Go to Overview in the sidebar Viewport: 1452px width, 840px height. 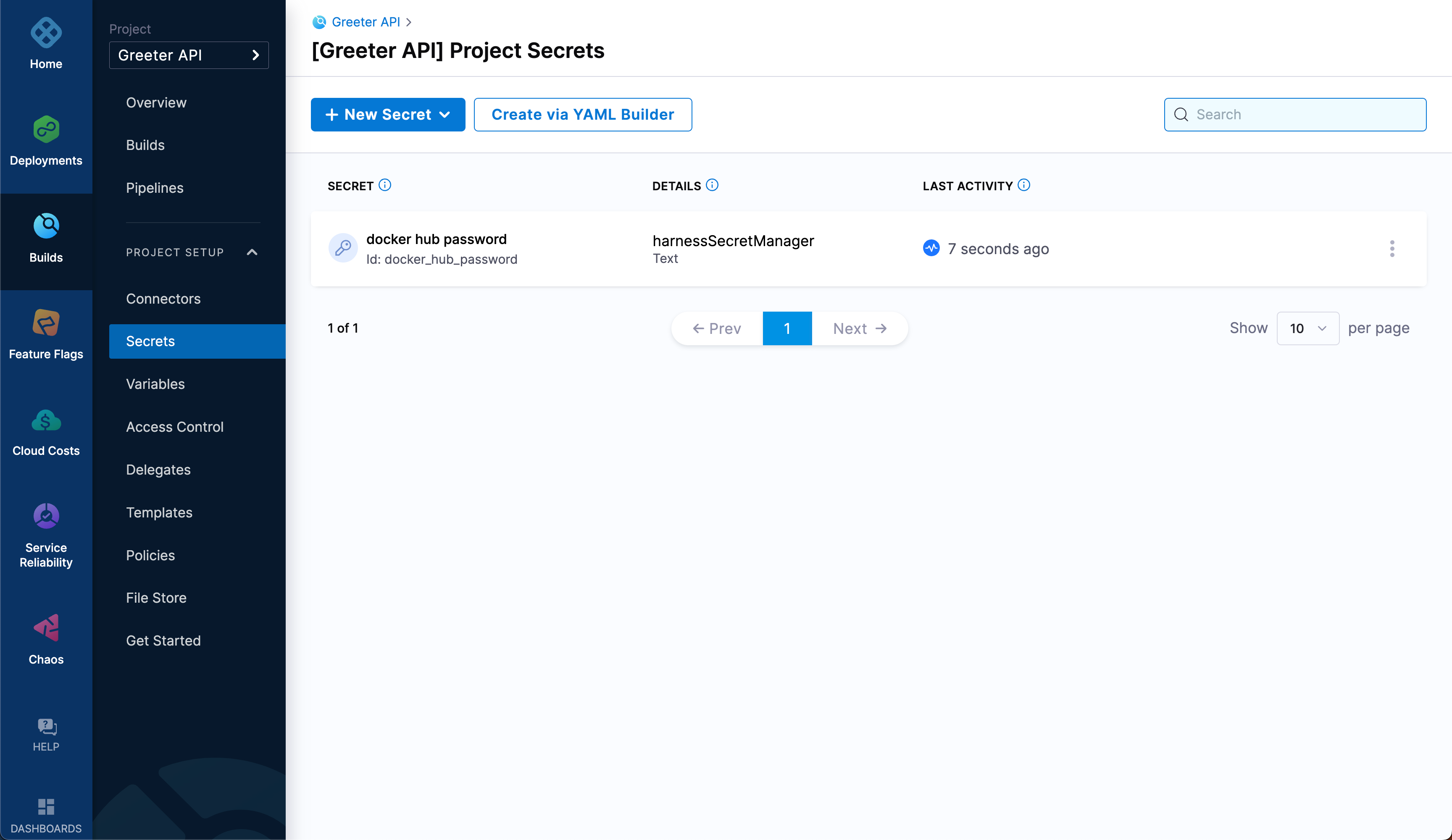[x=156, y=102]
